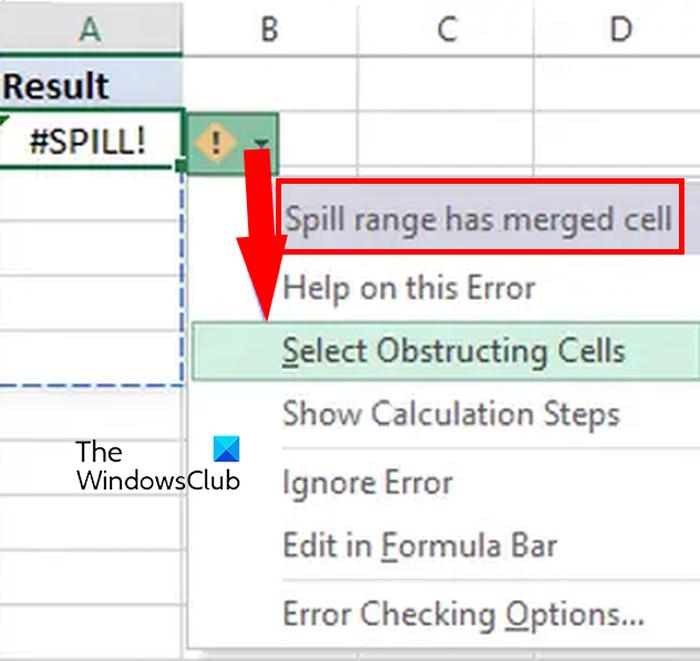Open Show Calculation Steps
The height and width of the screenshot is (661, 700).
click(451, 414)
